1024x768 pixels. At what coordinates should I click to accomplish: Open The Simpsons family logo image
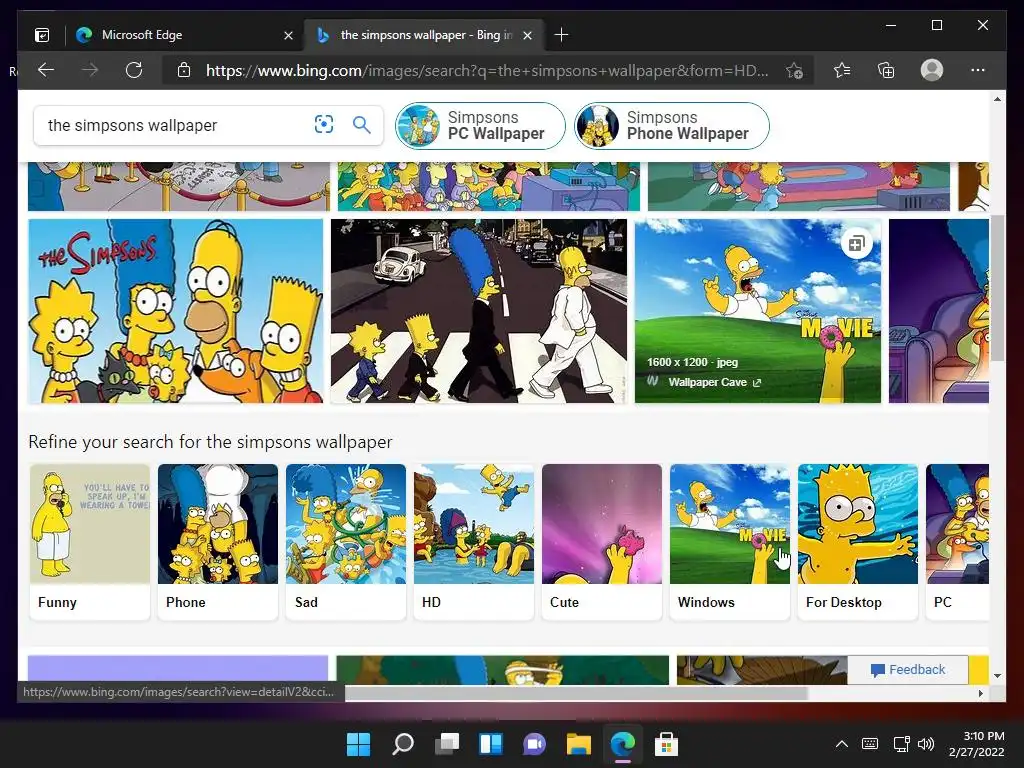pos(176,311)
